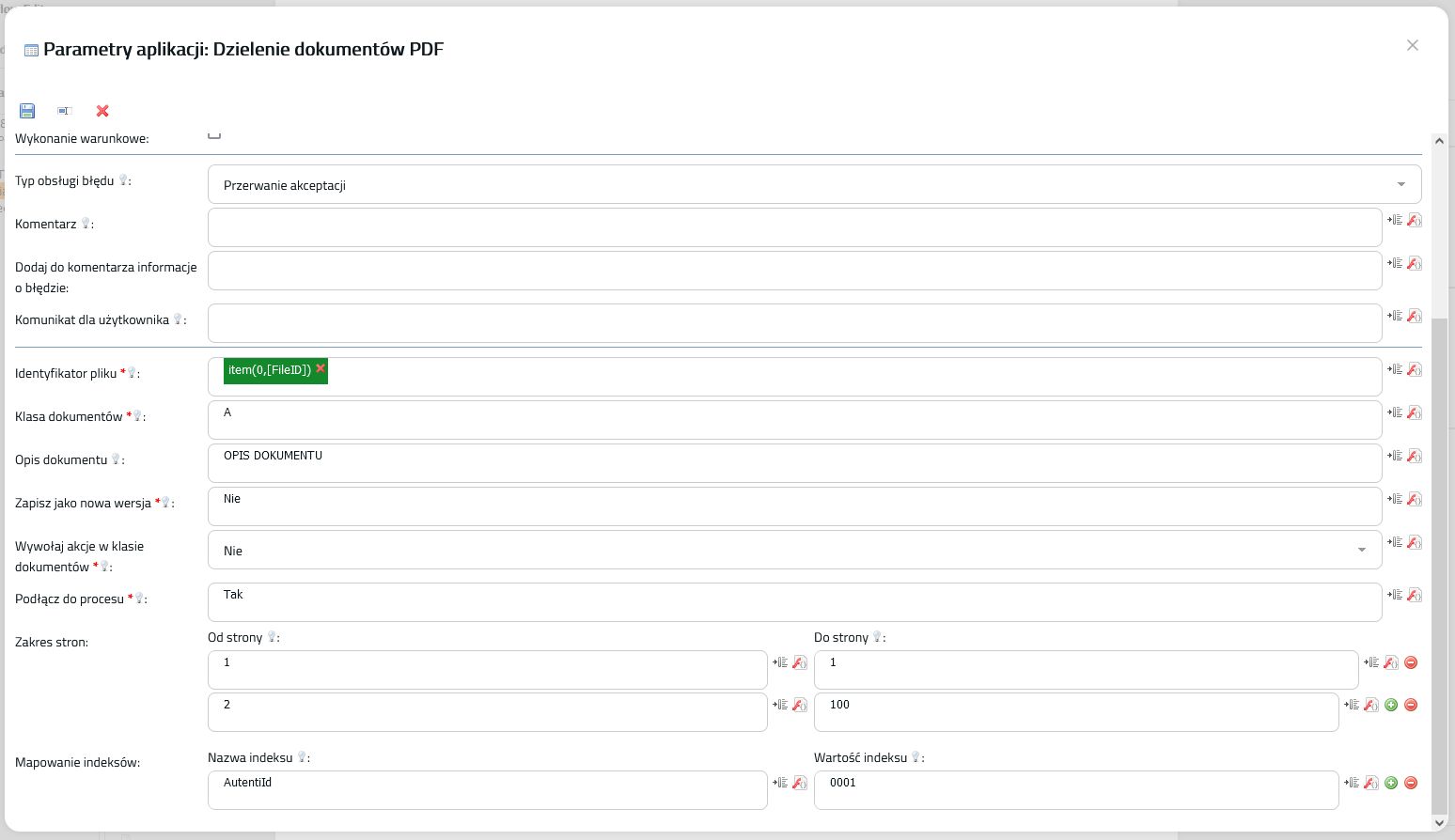The width and height of the screenshot is (1455, 840).
Task: Remove the item(0,[FileID]) tag with its red x
Action: (x=321, y=368)
